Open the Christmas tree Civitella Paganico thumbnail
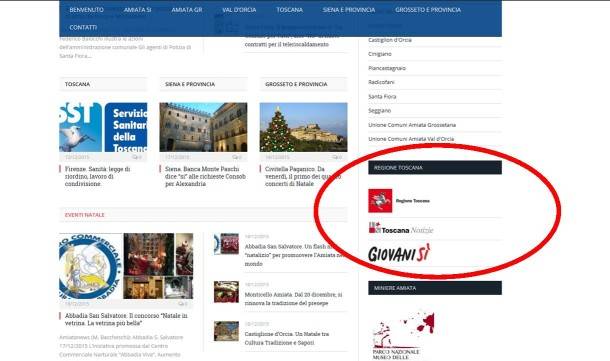Image resolution: width=610 pixels, height=361 pixels. [x=303, y=127]
